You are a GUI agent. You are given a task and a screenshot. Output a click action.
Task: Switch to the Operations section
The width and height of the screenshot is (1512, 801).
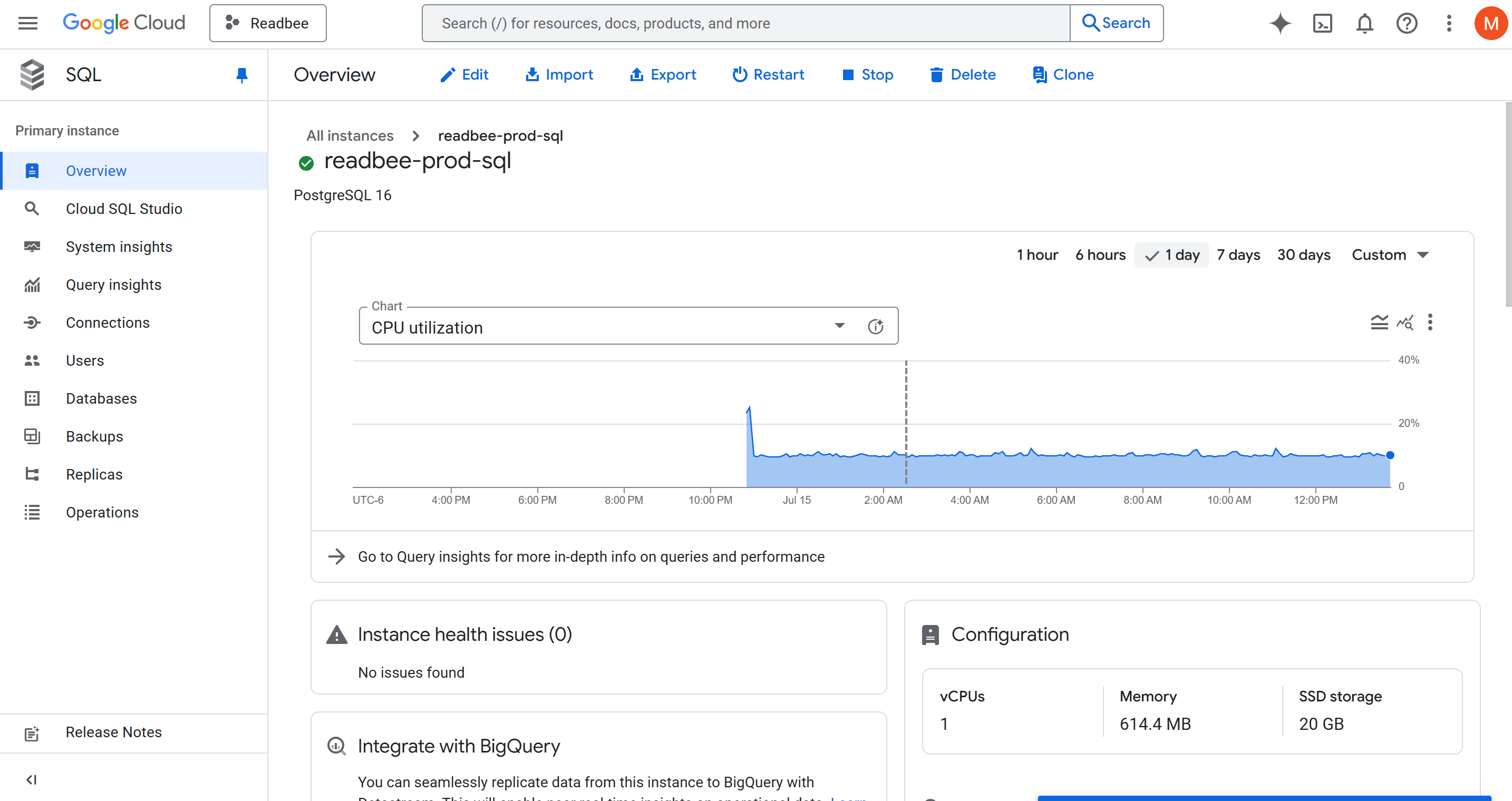click(x=102, y=512)
